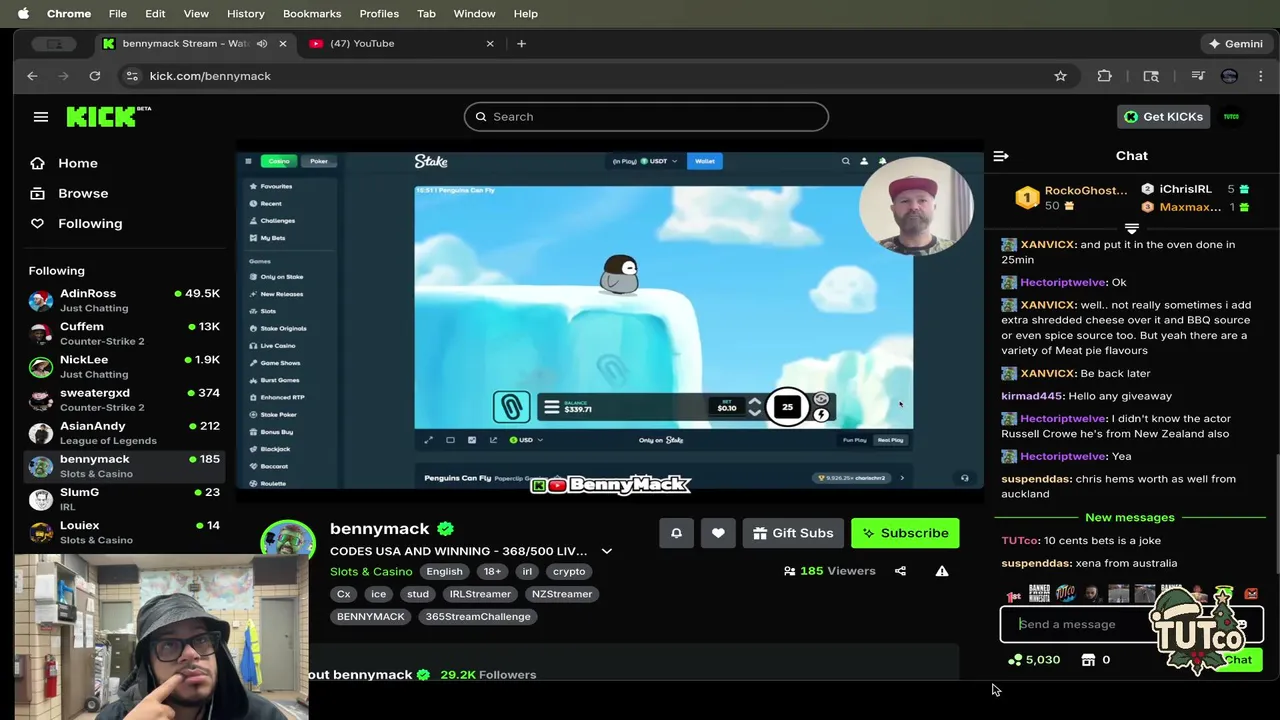Toggle stream notifications bell

[x=676, y=533]
